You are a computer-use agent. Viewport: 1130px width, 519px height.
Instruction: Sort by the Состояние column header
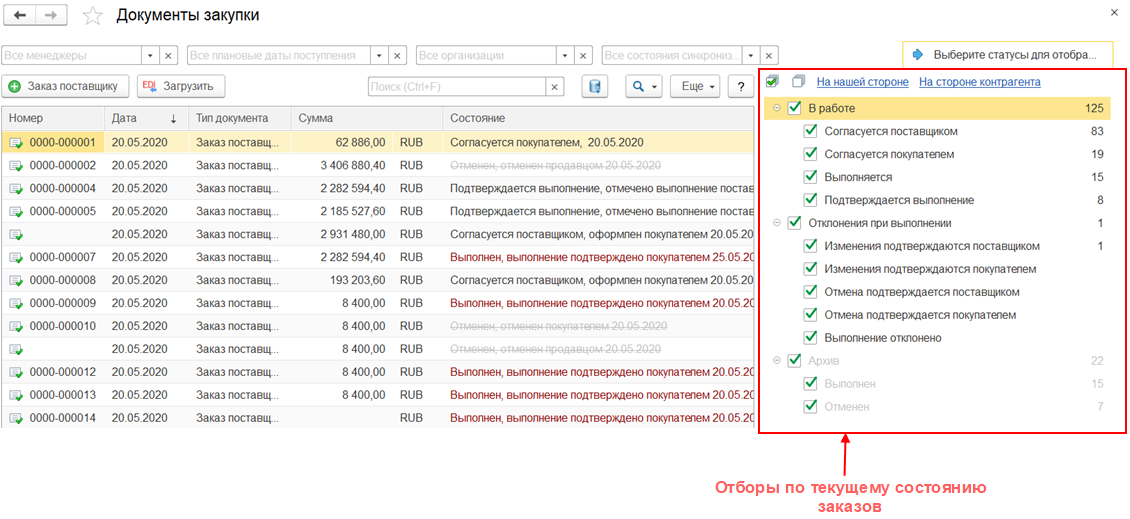tap(598, 118)
